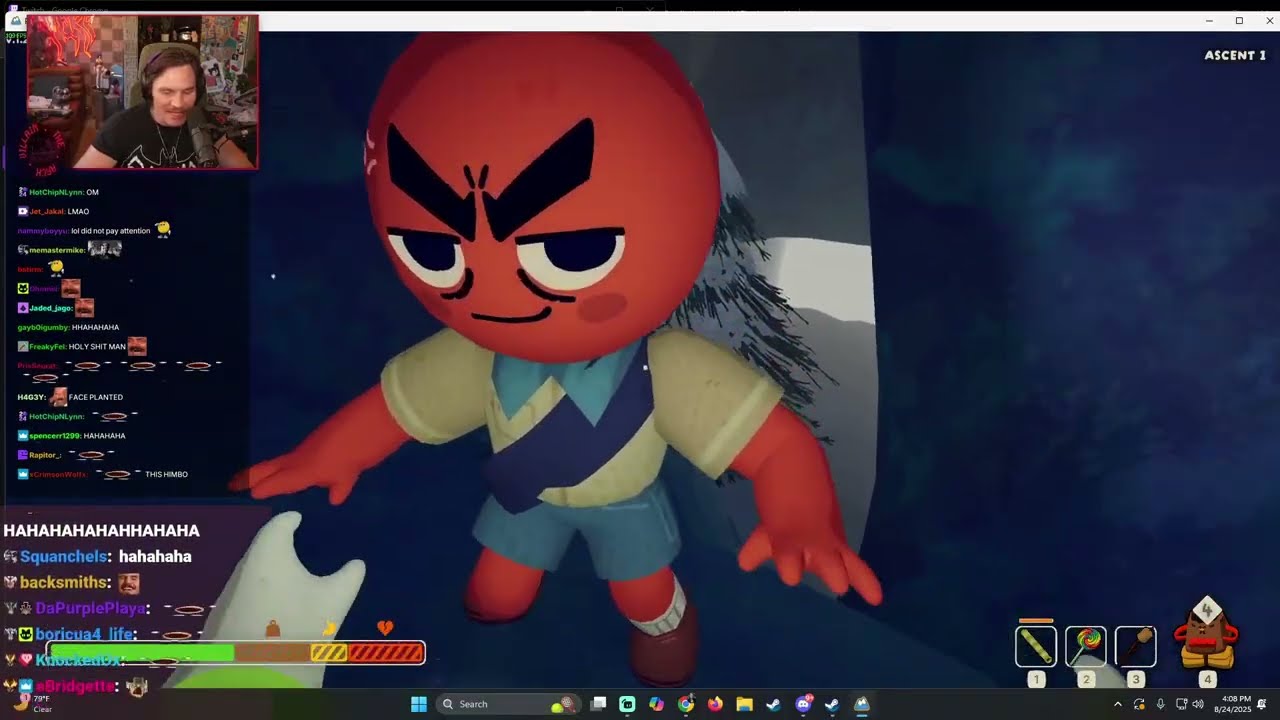Open the Windows Start menu
The width and height of the screenshot is (1280, 720).
(419, 704)
